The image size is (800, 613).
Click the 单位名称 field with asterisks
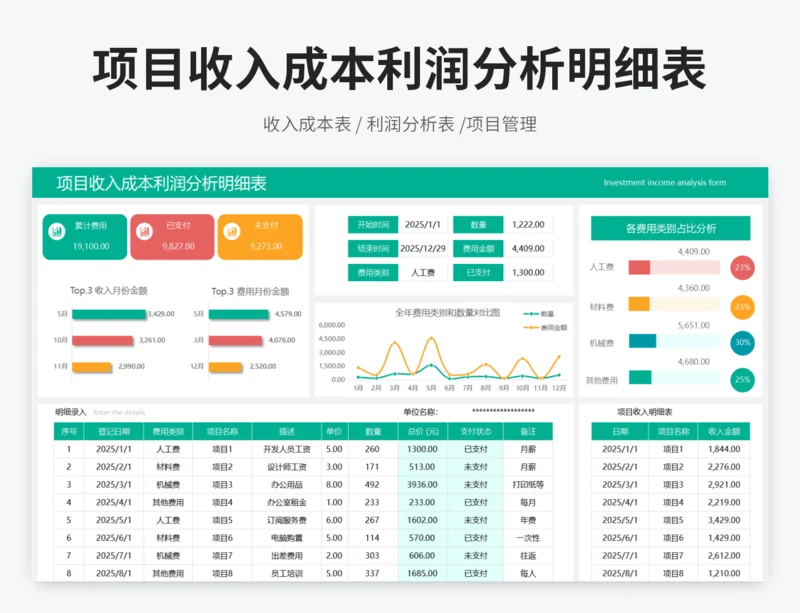503,411
